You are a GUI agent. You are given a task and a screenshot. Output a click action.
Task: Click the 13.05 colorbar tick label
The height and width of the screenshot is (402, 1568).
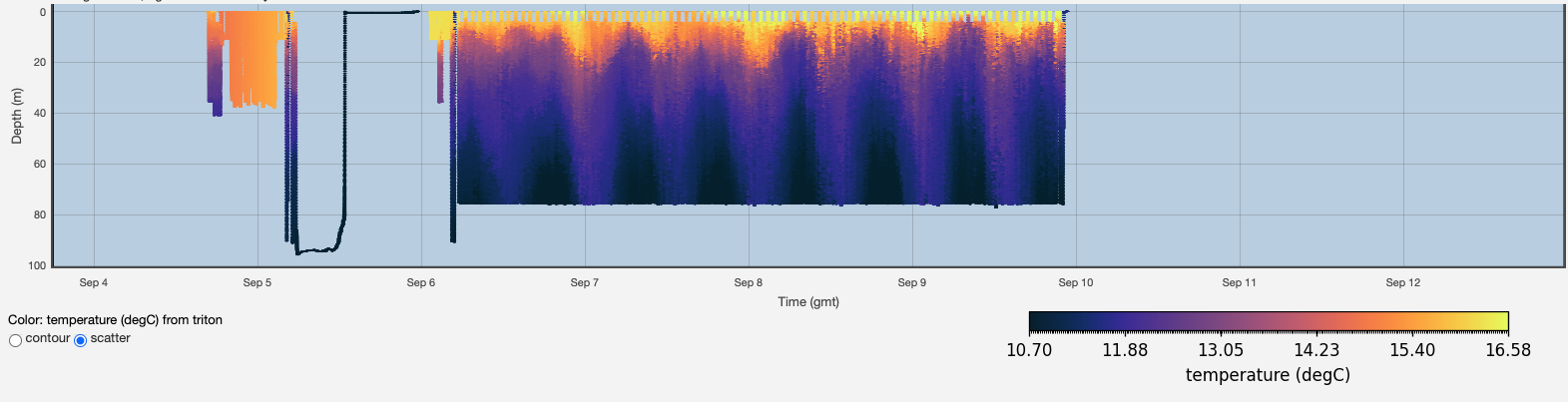(1221, 350)
